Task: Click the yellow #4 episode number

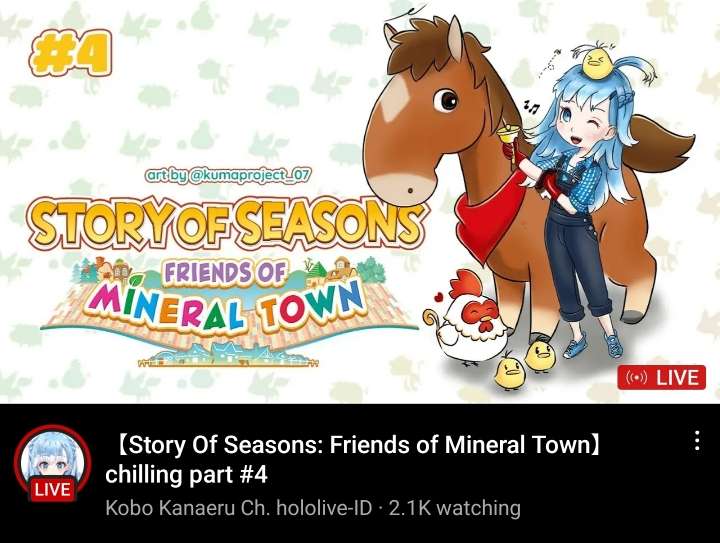Action: point(71,53)
